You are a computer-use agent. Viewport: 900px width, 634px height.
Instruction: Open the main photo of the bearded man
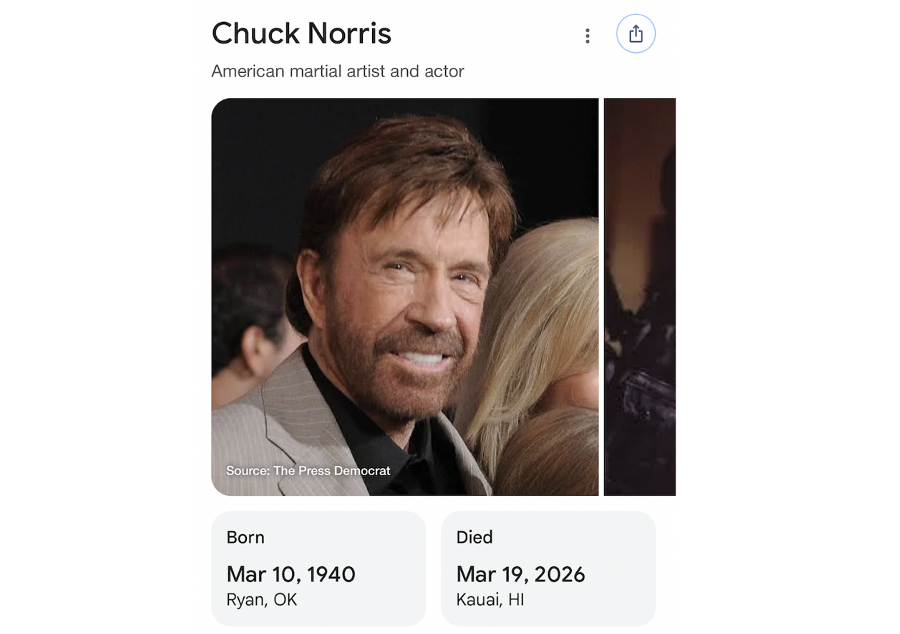(405, 297)
